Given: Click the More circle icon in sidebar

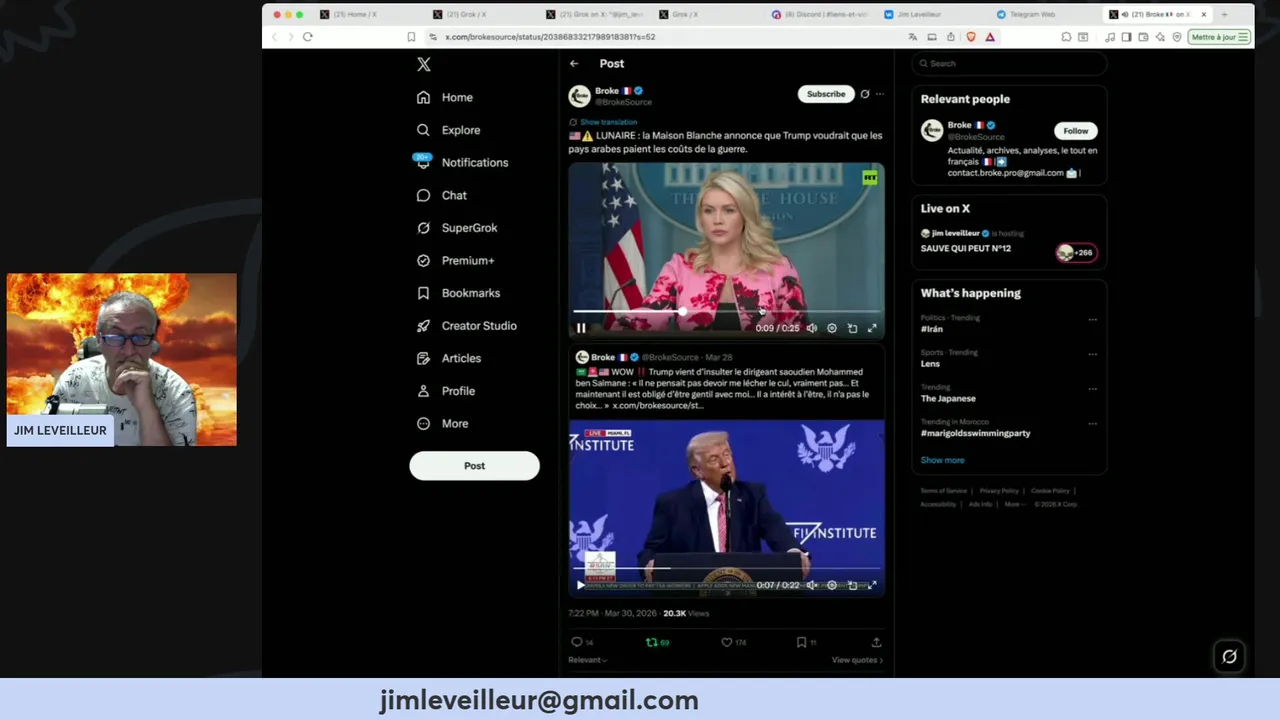Looking at the screenshot, I should (x=423, y=423).
